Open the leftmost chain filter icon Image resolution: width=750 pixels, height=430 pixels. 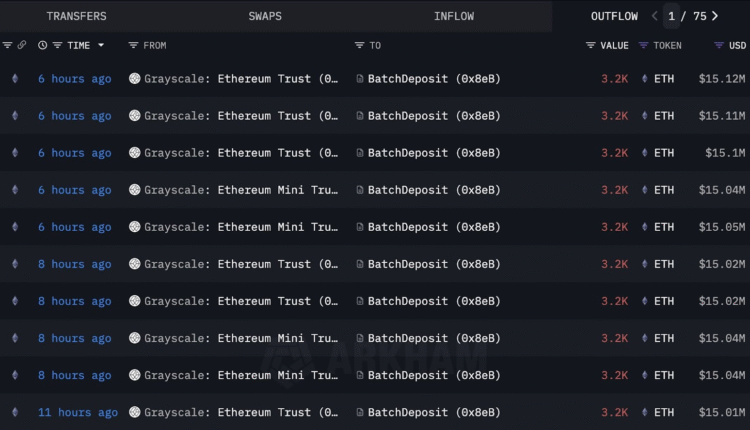tap(8, 45)
